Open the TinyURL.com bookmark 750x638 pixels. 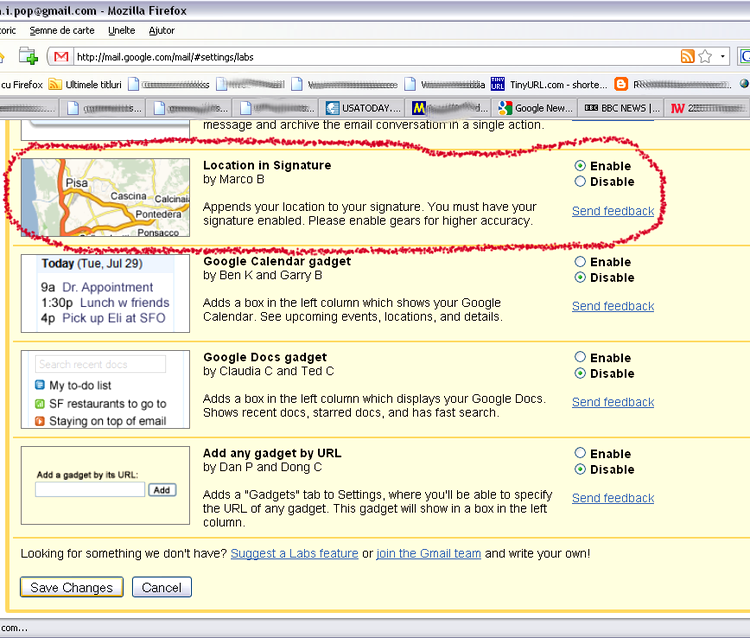[x=549, y=85]
